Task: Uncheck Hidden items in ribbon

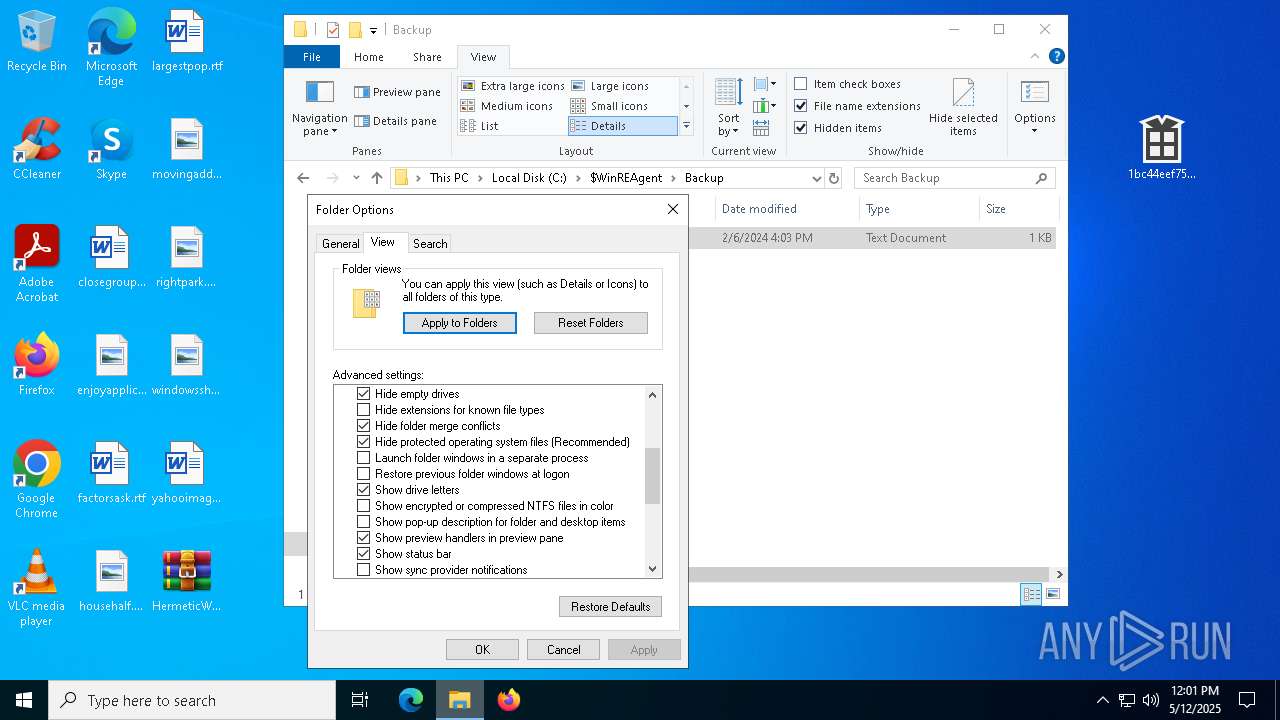Action: (838, 128)
